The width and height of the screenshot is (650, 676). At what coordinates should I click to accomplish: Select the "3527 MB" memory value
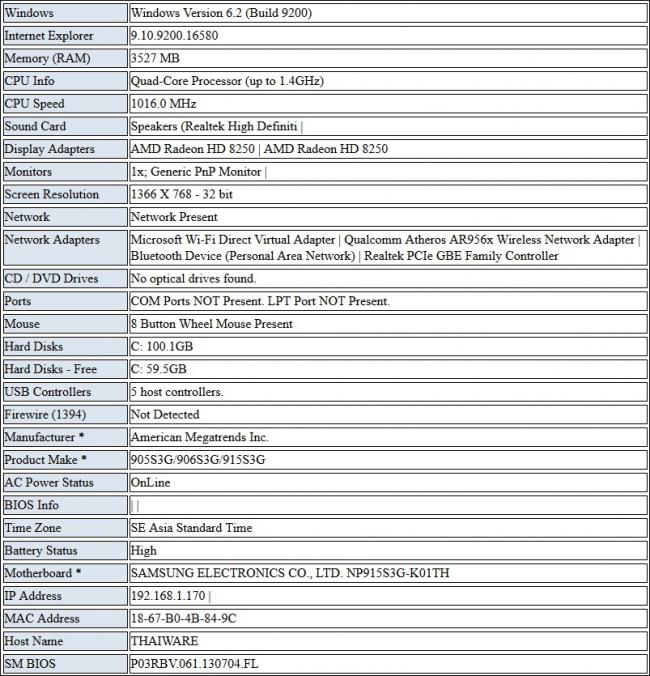tap(155, 58)
